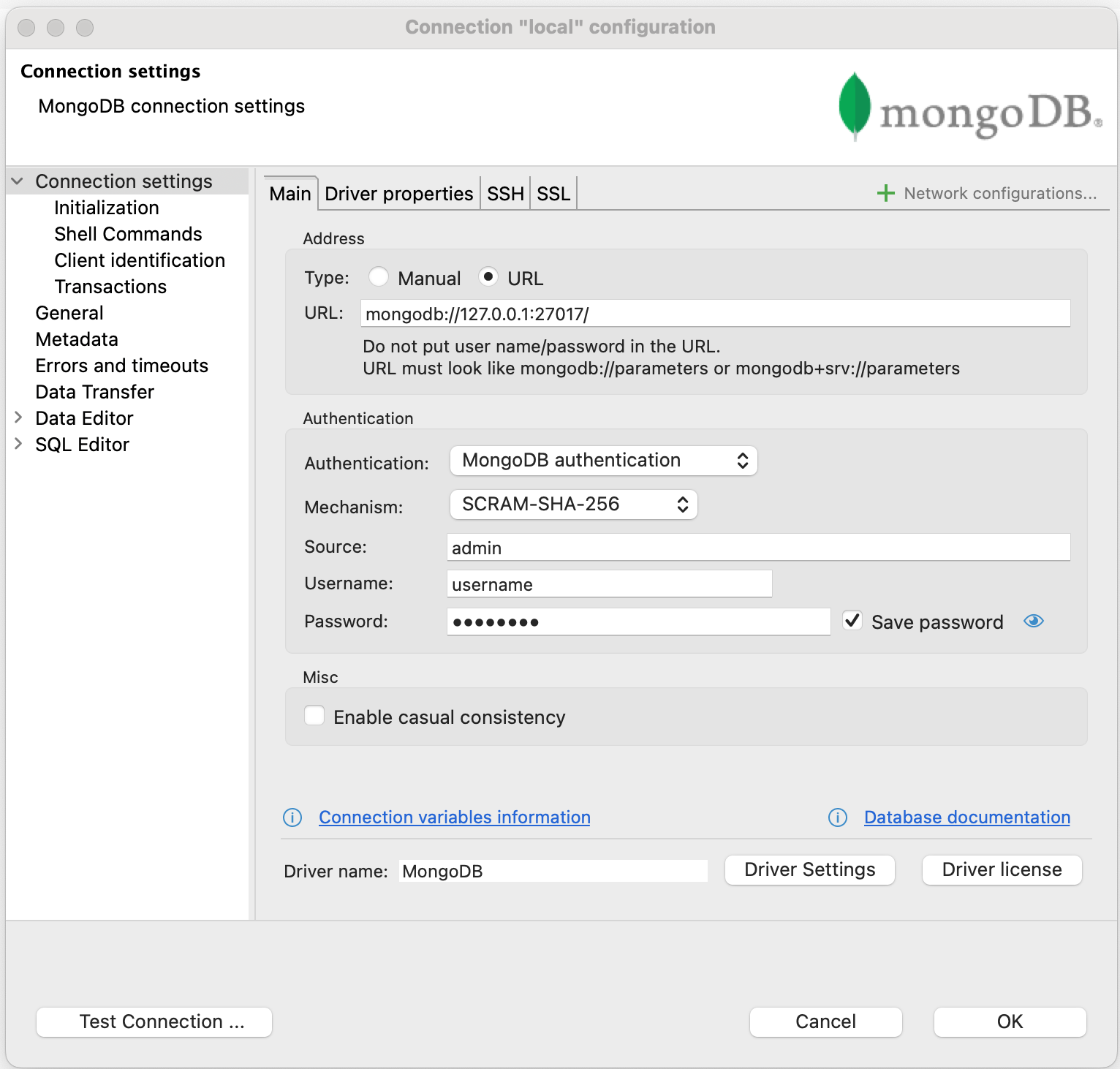Click the info icon beside Connection variables information
Viewport: 1120px width, 1069px height.
292,817
